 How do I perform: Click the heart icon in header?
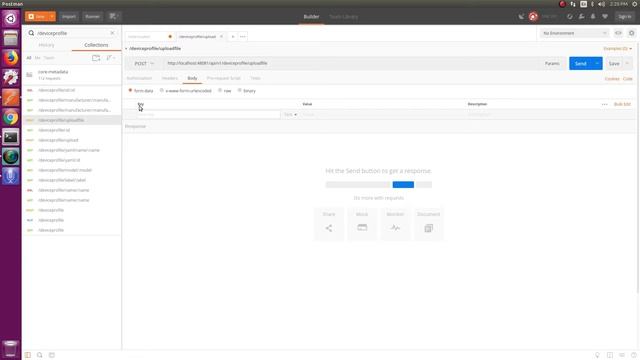point(605,16)
